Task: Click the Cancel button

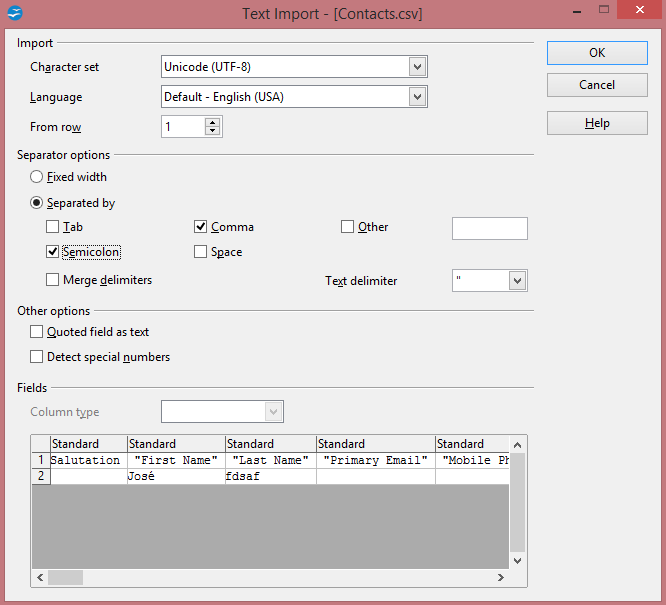Action: pyautogui.click(x=597, y=85)
